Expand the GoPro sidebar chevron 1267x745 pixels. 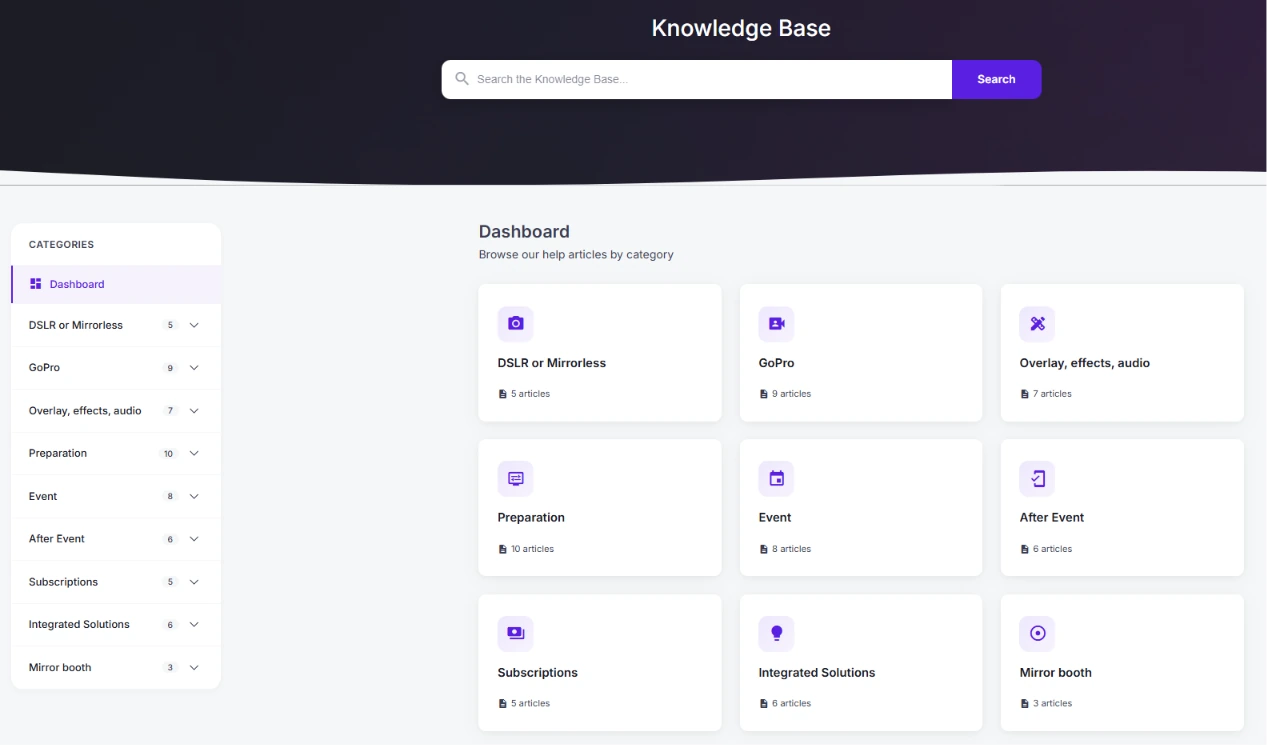[x=194, y=368]
